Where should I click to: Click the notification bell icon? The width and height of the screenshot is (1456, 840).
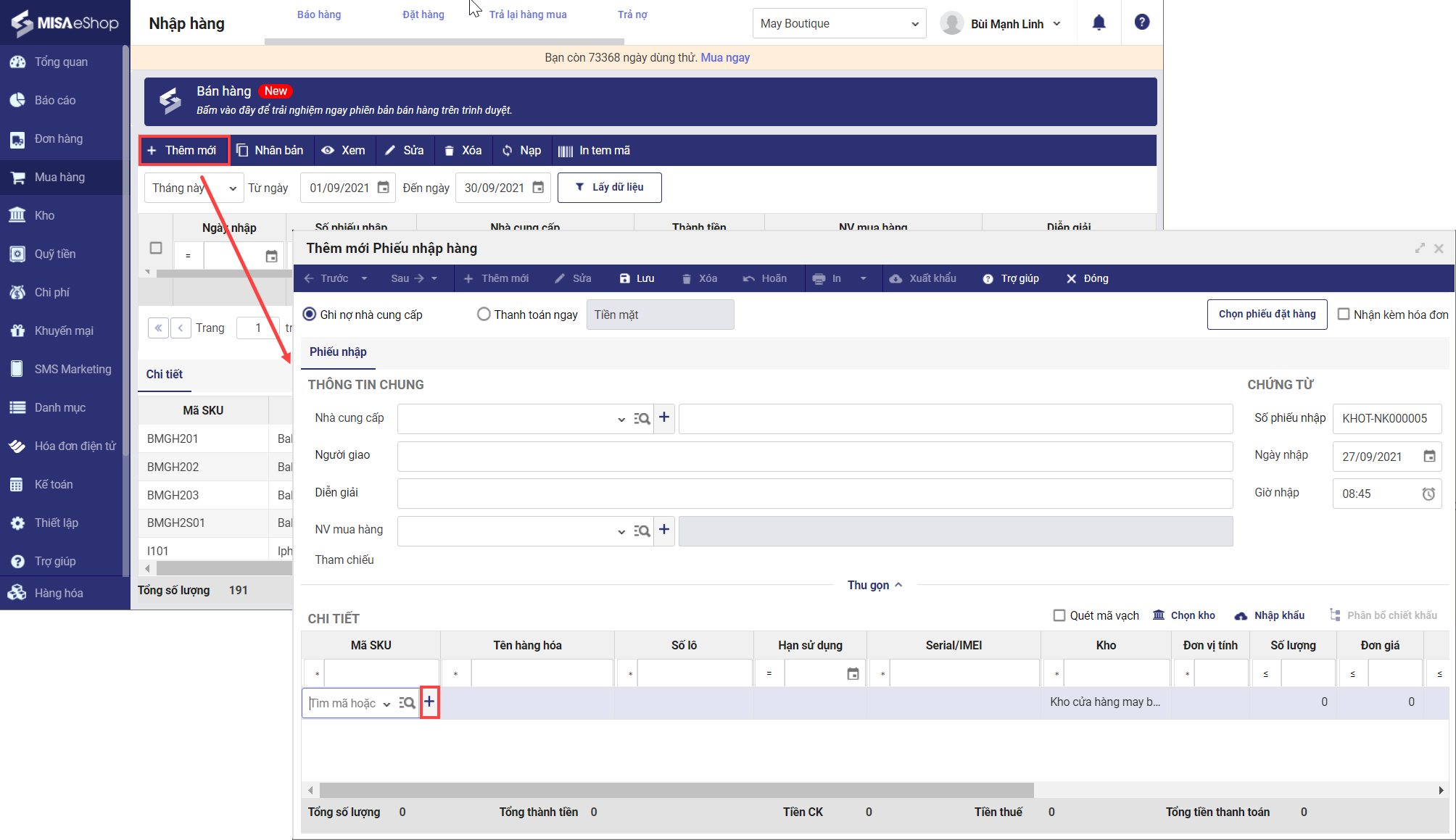[x=1099, y=23]
